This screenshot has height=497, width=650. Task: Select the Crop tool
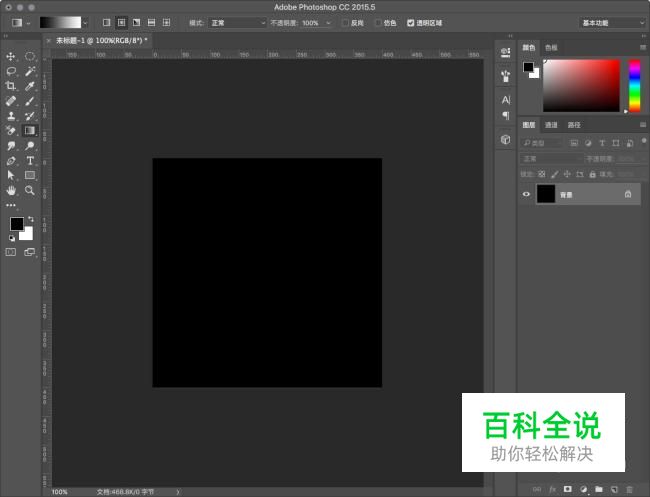(x=11, y=87)
